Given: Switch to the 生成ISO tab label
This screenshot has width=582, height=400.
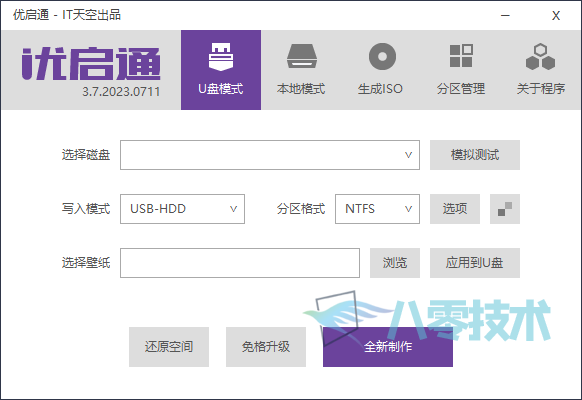Looking at the screenshot, I should point(380,89).
